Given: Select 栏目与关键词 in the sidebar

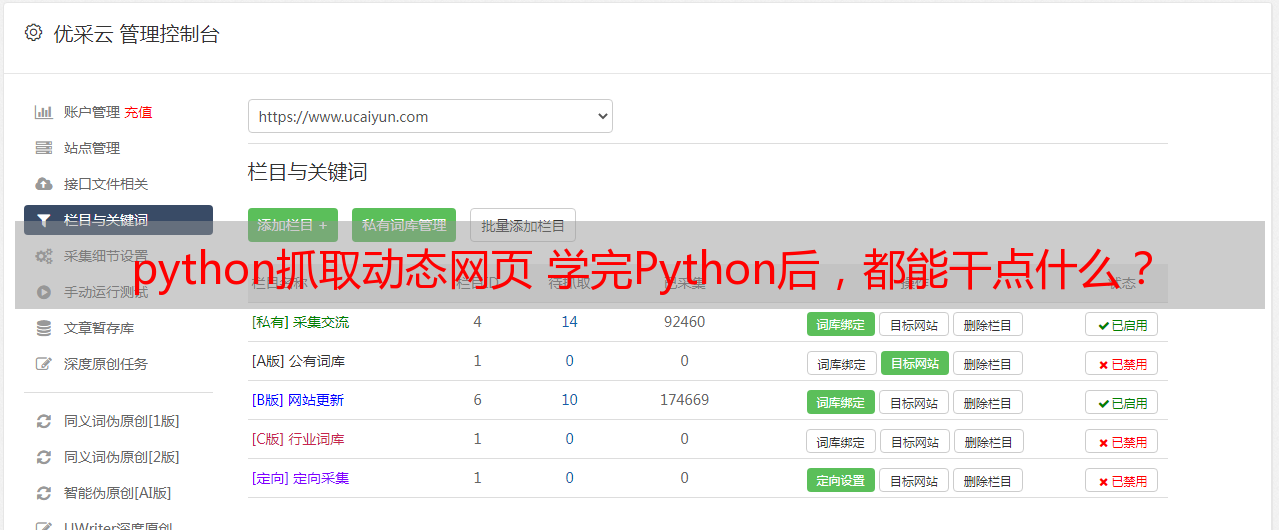Looking at the screenshot, I should click(118, 220).
